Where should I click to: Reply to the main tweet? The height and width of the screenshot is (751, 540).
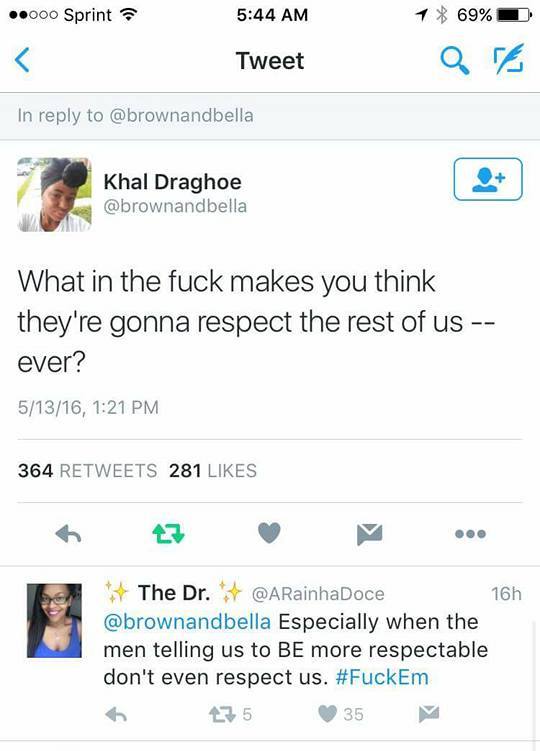[x=68, y=534]
